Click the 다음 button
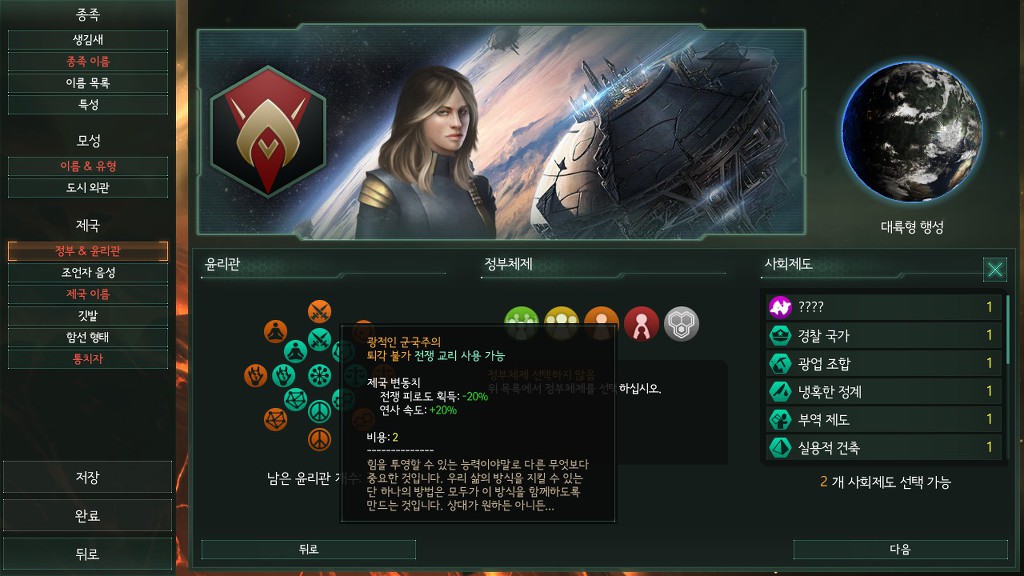The image size is (1024, 576). pos(900,549)
